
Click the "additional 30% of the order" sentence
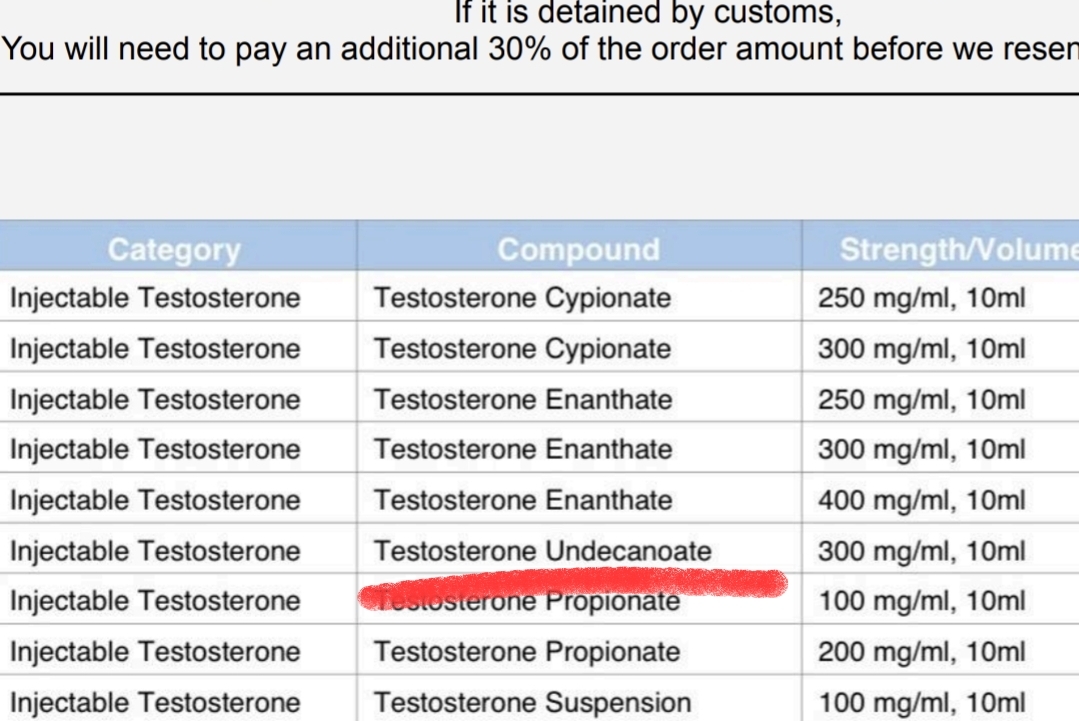tap(540, 51)
